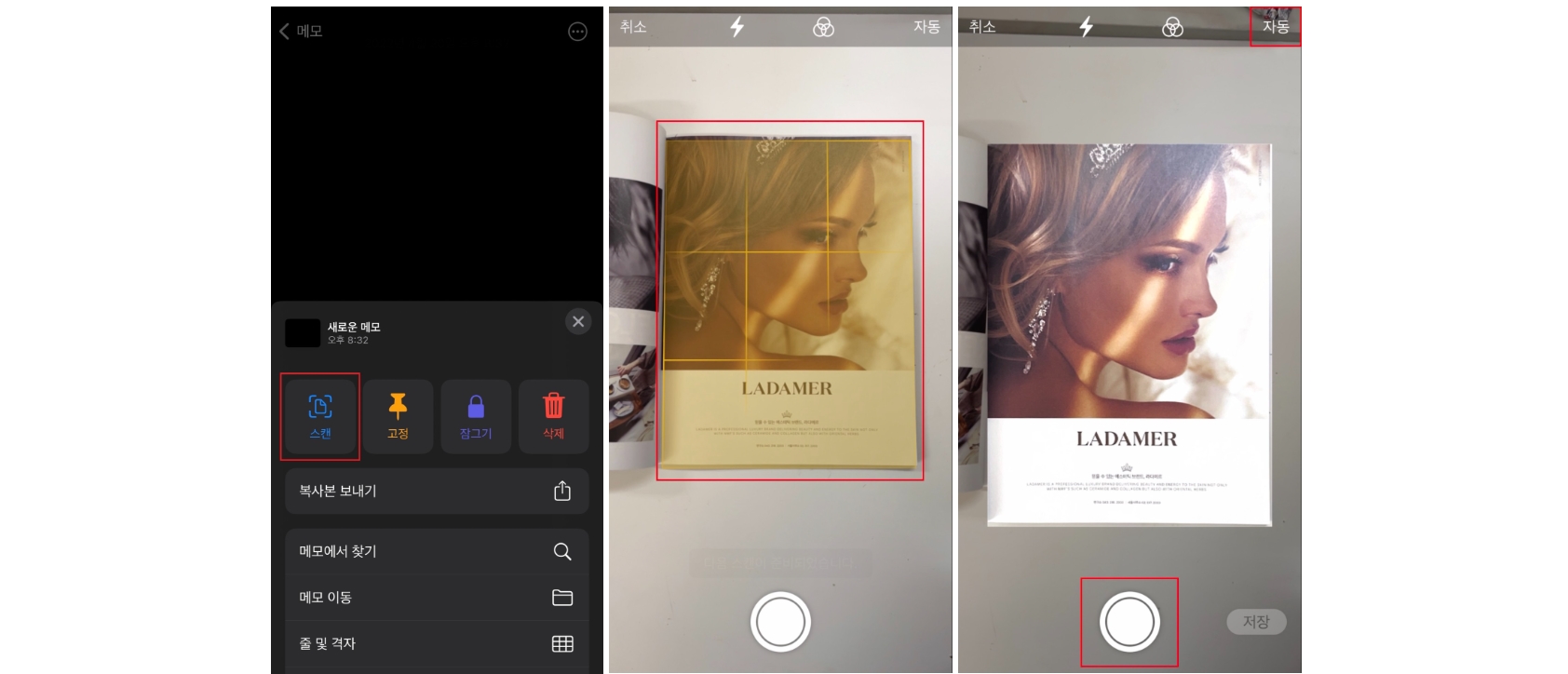Select 복사본 보내기 menu row
The width and height of the screenshot is (1568, 674).
(x=437, y=491)
